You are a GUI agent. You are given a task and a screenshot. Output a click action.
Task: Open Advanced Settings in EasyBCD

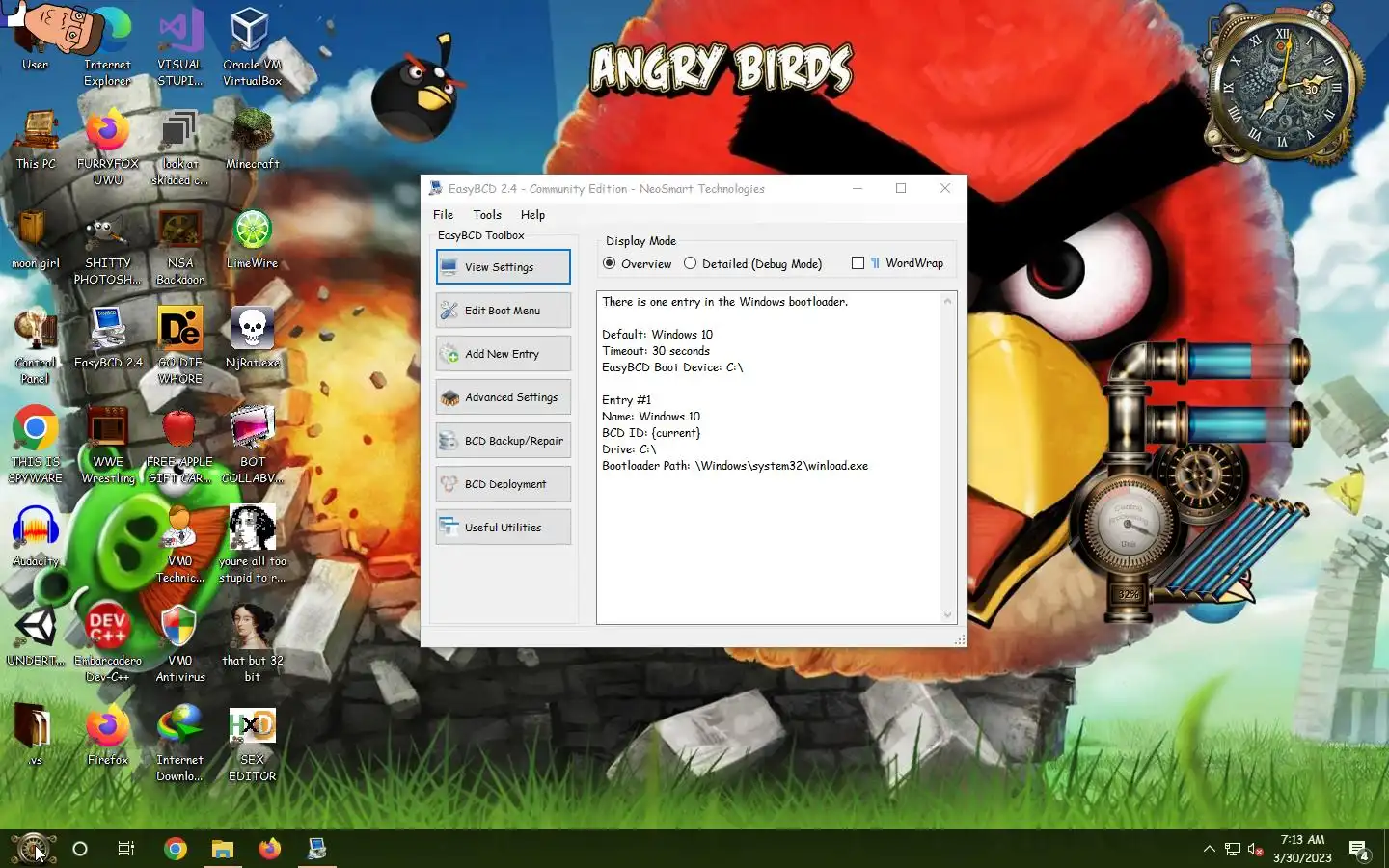point(503,397)
